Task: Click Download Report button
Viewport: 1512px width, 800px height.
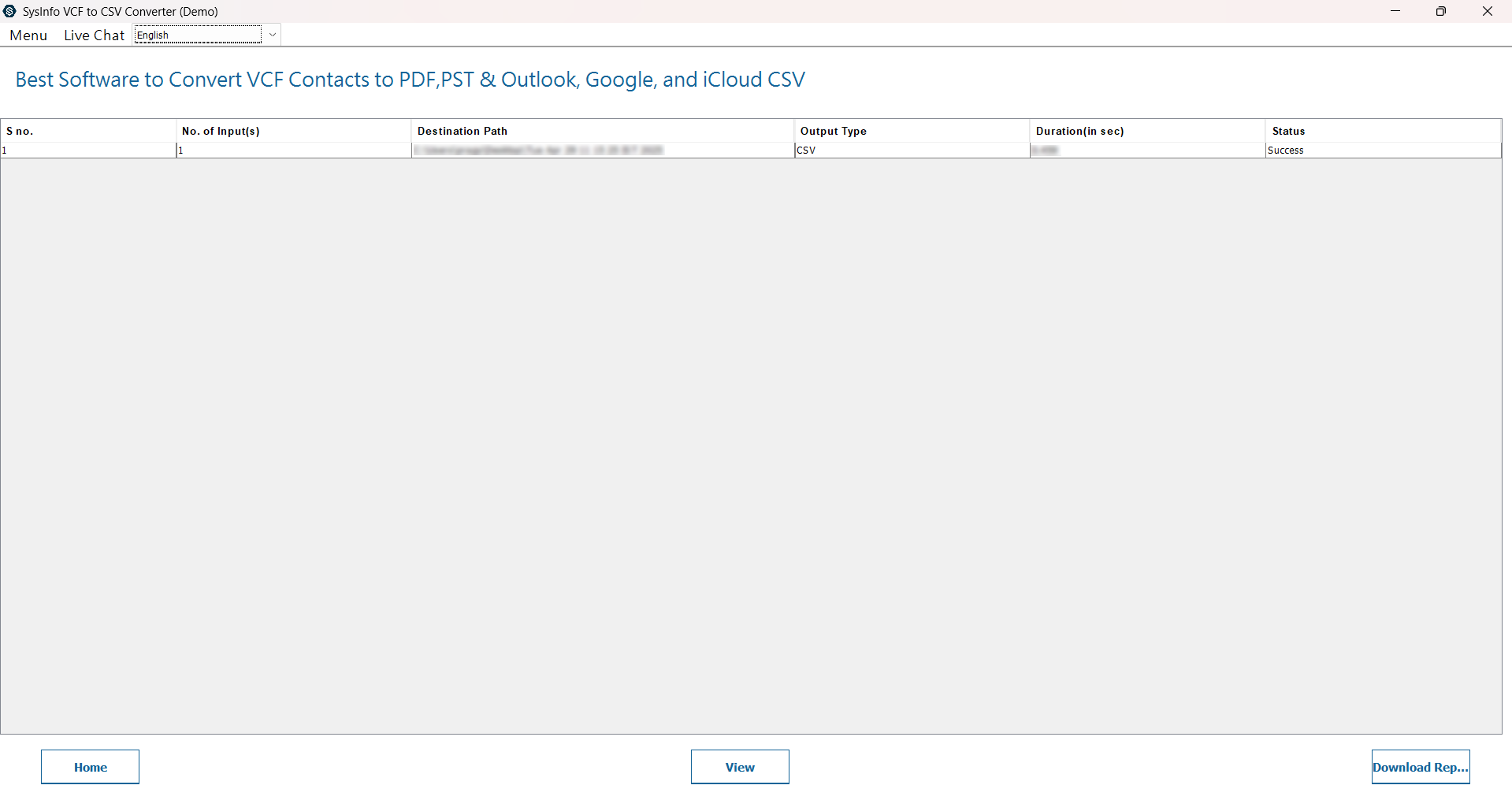Action: pos(1421,767)
